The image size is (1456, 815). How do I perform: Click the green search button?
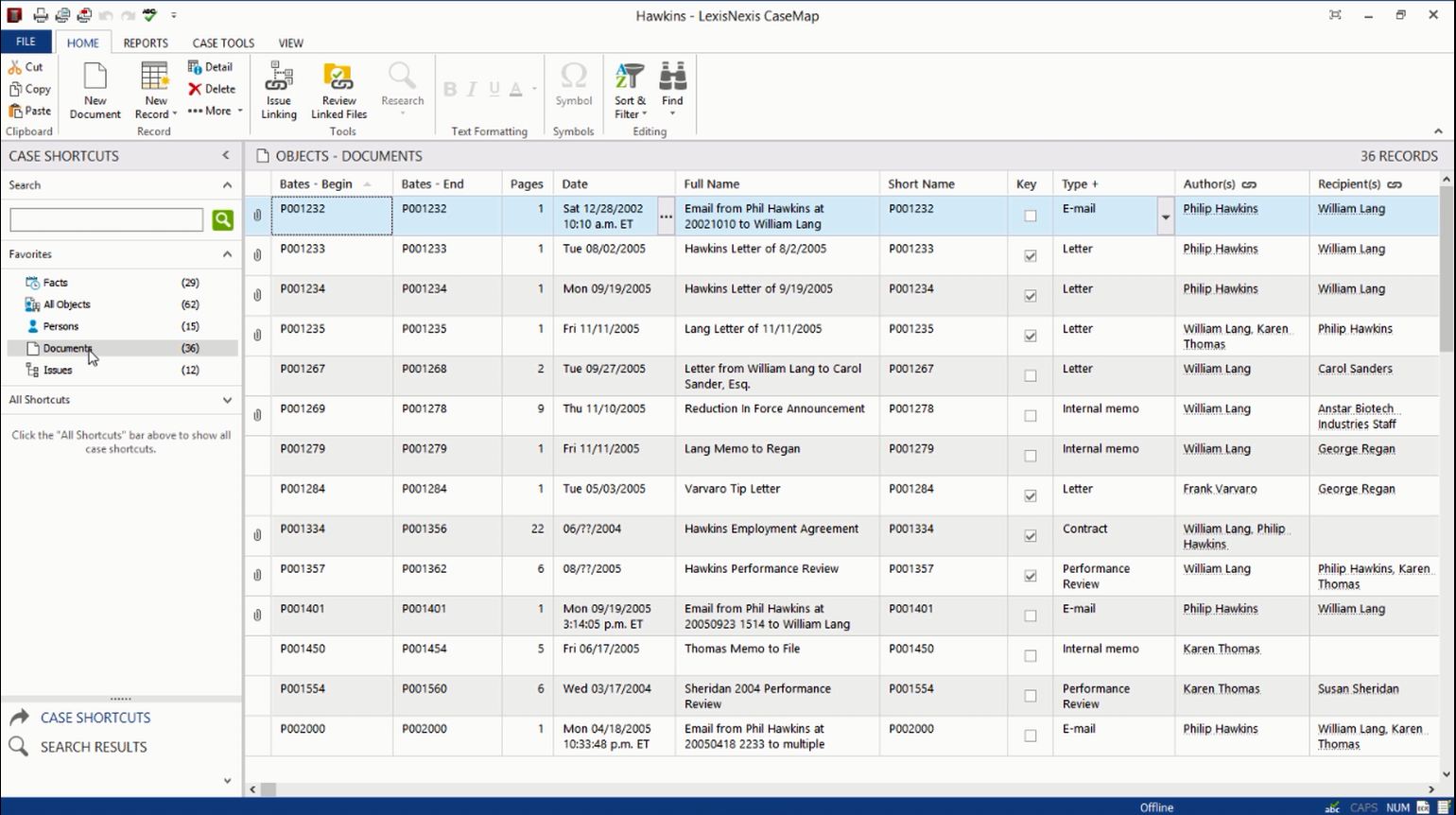222,220
